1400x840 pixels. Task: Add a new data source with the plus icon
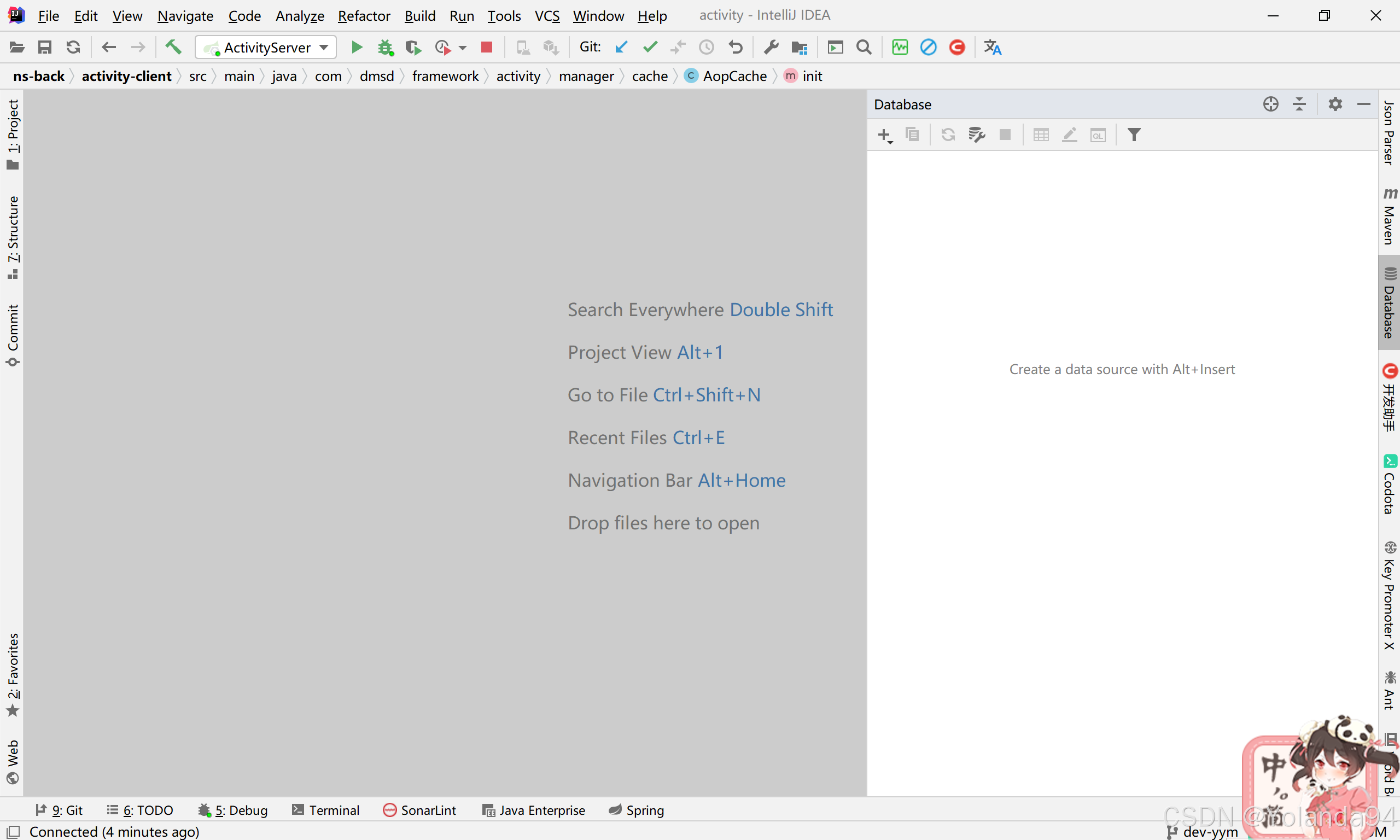pos(884,135)
